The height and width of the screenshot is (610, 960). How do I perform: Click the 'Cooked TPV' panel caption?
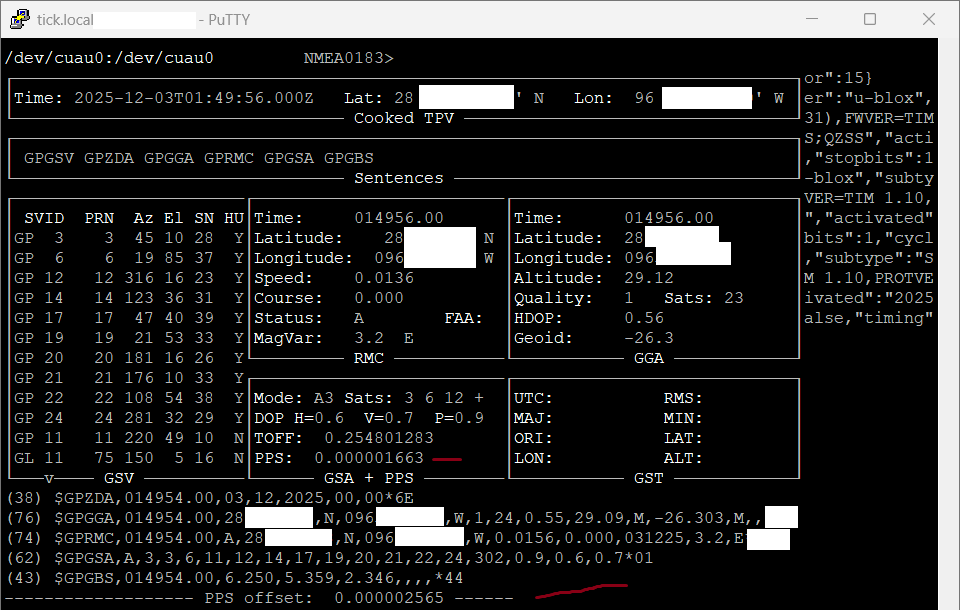pyautogui.click(x=403, y=118)
